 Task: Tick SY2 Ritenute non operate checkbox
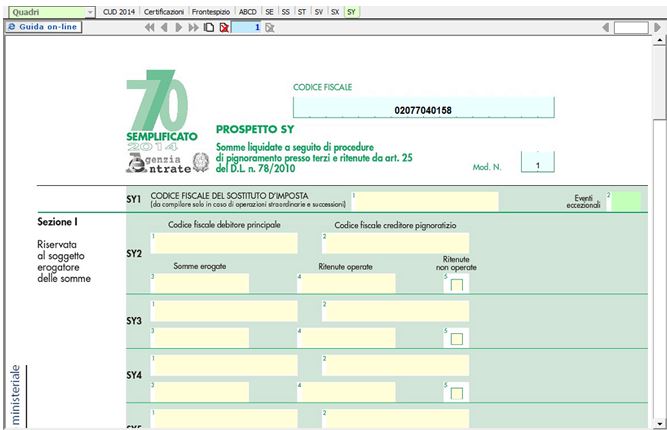pyautogui.click(x=456, y=285)
